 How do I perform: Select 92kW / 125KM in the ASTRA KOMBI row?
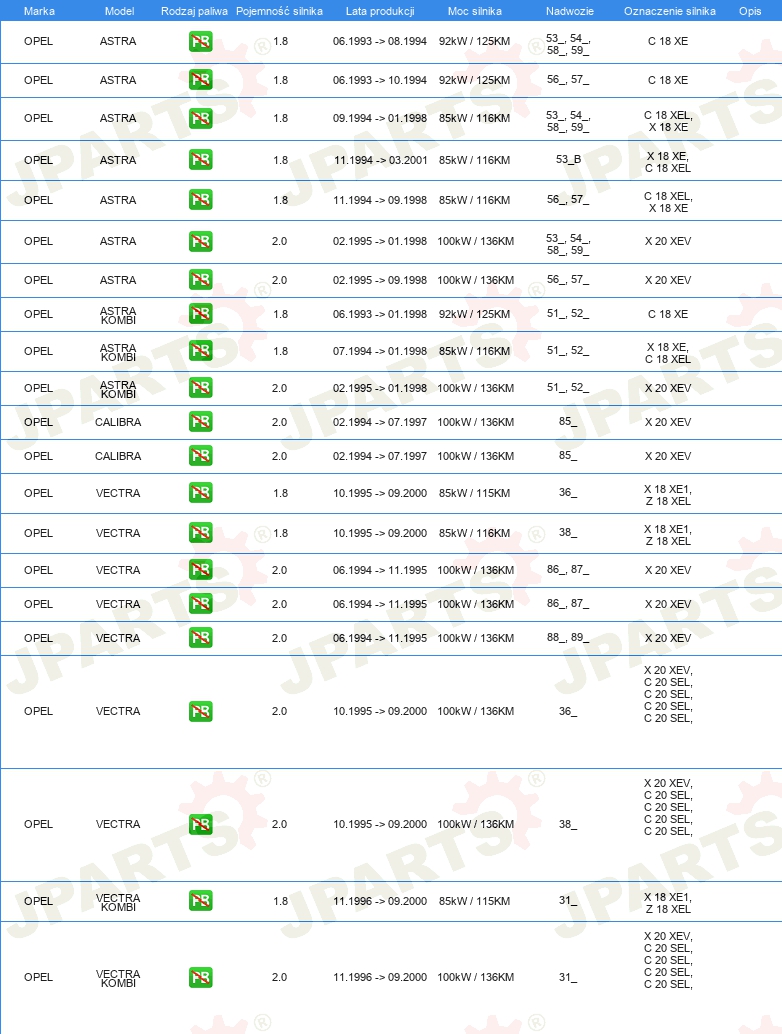[474, 315]
